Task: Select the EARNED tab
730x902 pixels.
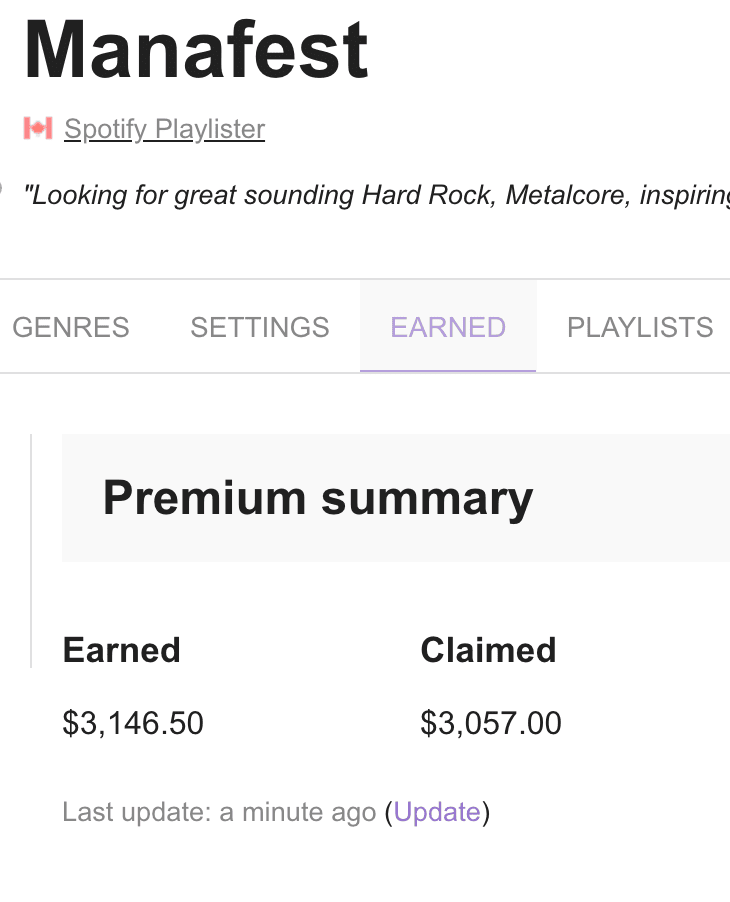Action: tap(448, 327)
